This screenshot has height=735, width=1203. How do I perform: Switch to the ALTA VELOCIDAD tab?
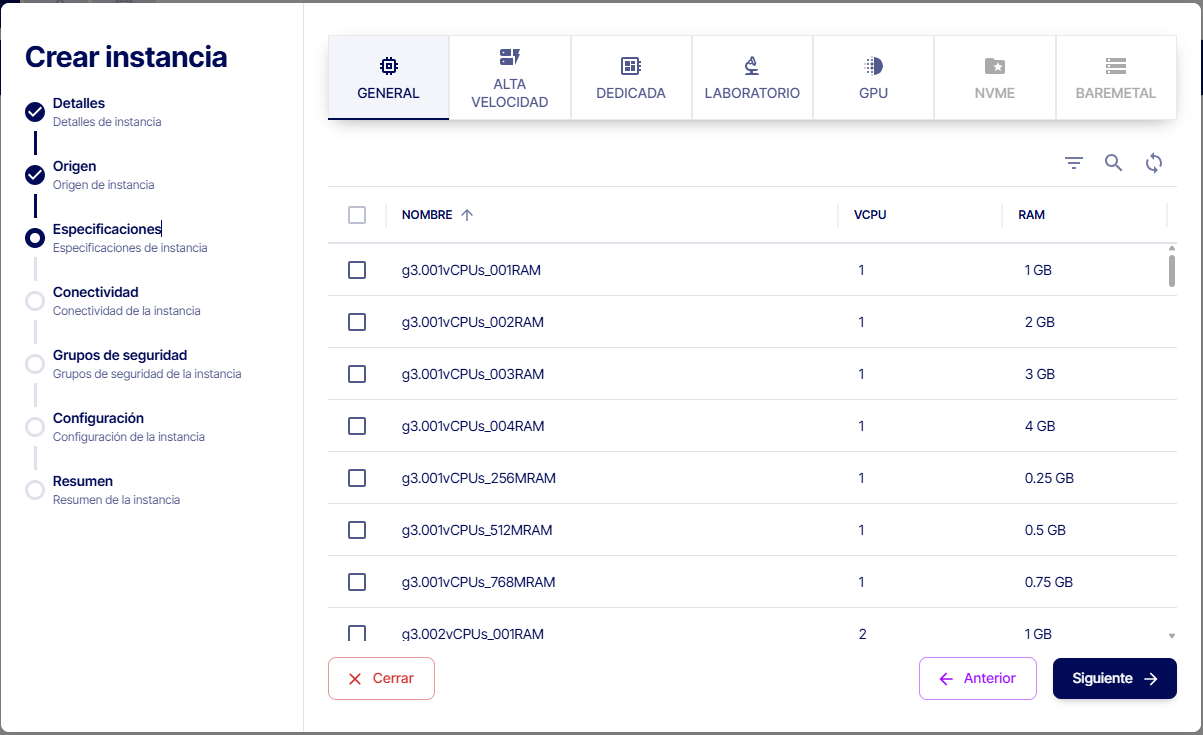pyautogui.click(x=510, y=78)
